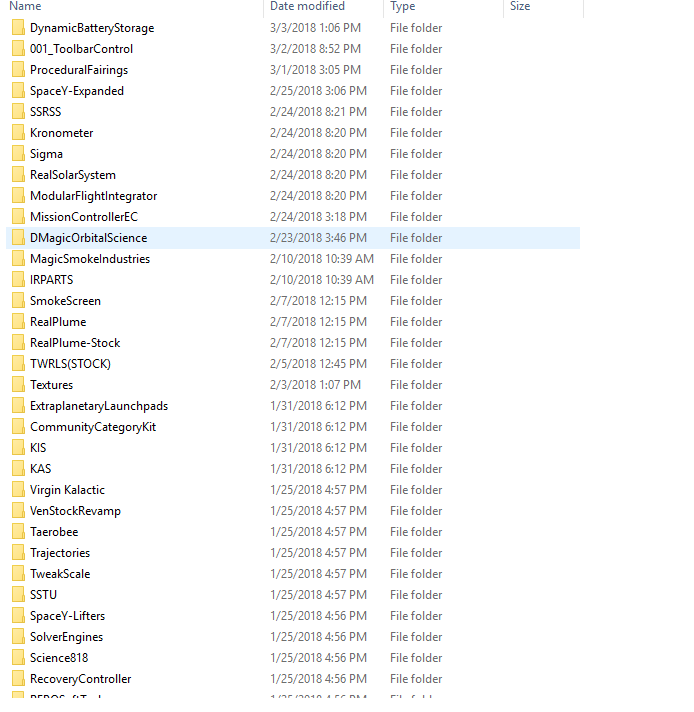Select the Virgin Kalactic folder icon
This screenshot has height=712, width=694.
18,490
